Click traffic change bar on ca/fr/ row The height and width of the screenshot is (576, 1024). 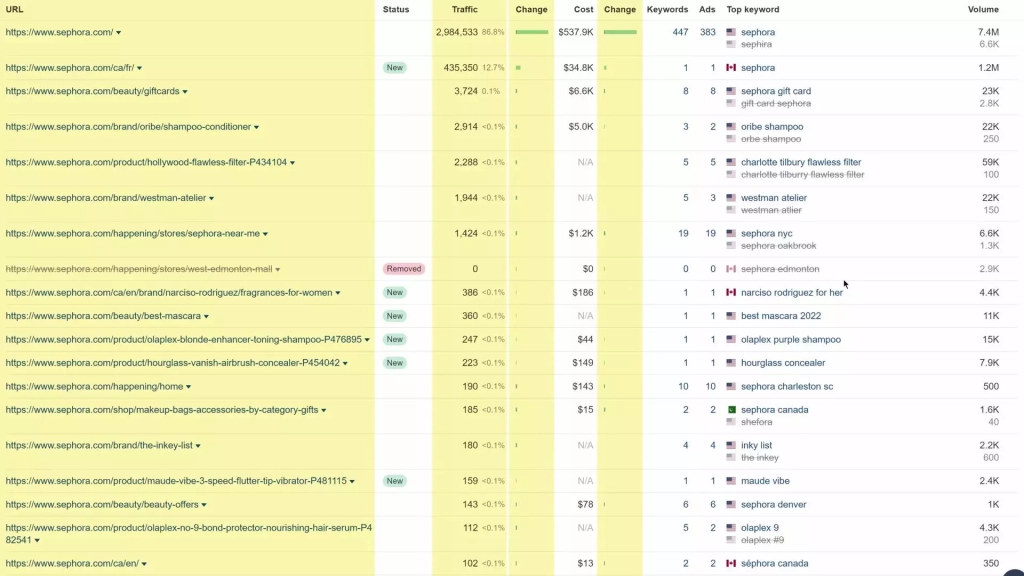(x=518, y=68)
